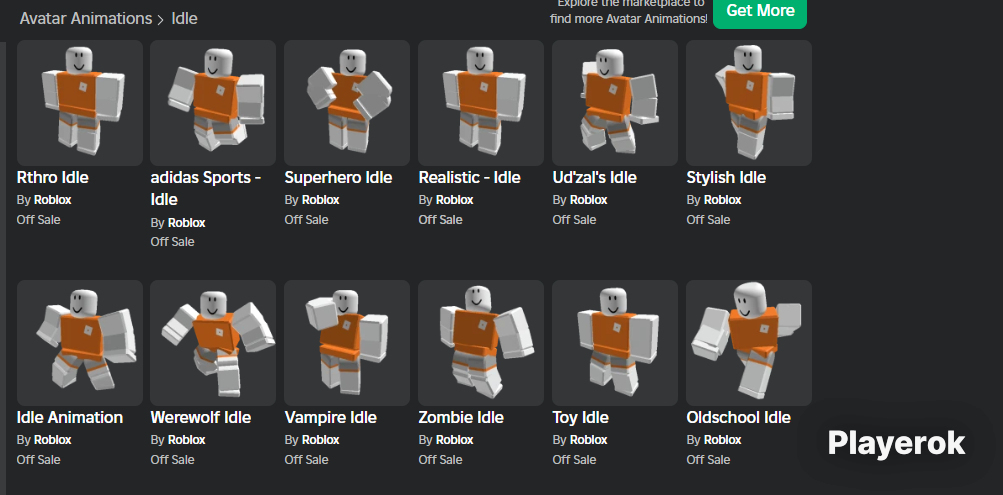This screenshot has width=1003, height=495.
Task: Open the Idle Animation title link
Action: click(70, 418)
